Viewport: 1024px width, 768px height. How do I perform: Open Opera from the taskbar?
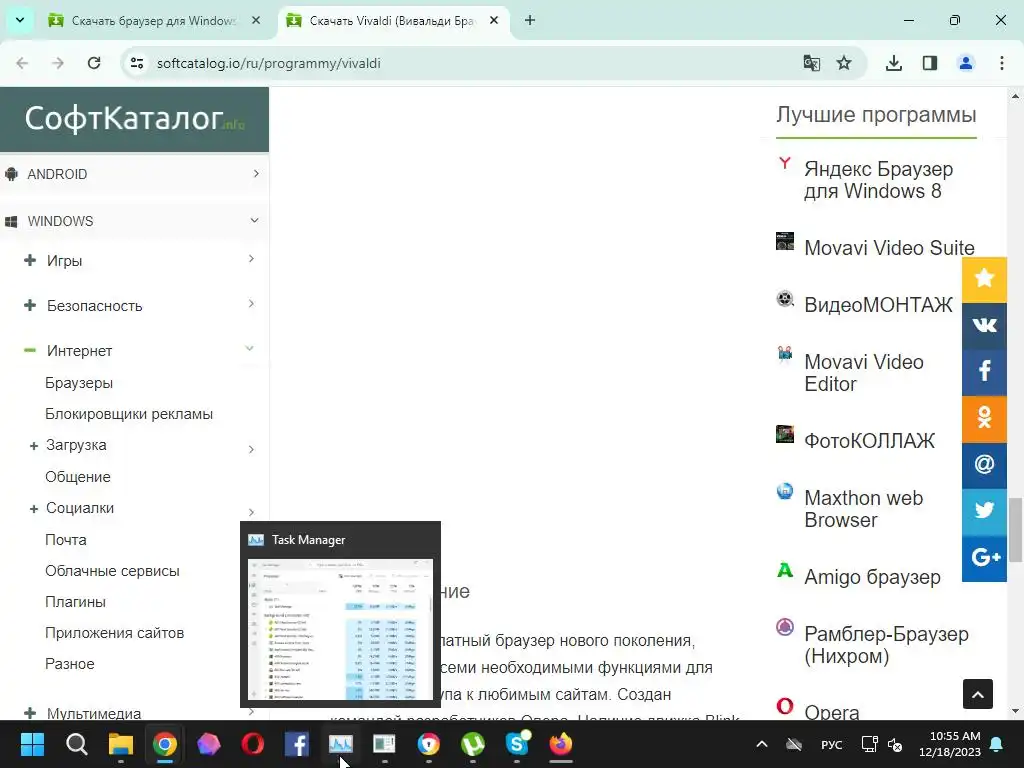[x=253, y=744]
